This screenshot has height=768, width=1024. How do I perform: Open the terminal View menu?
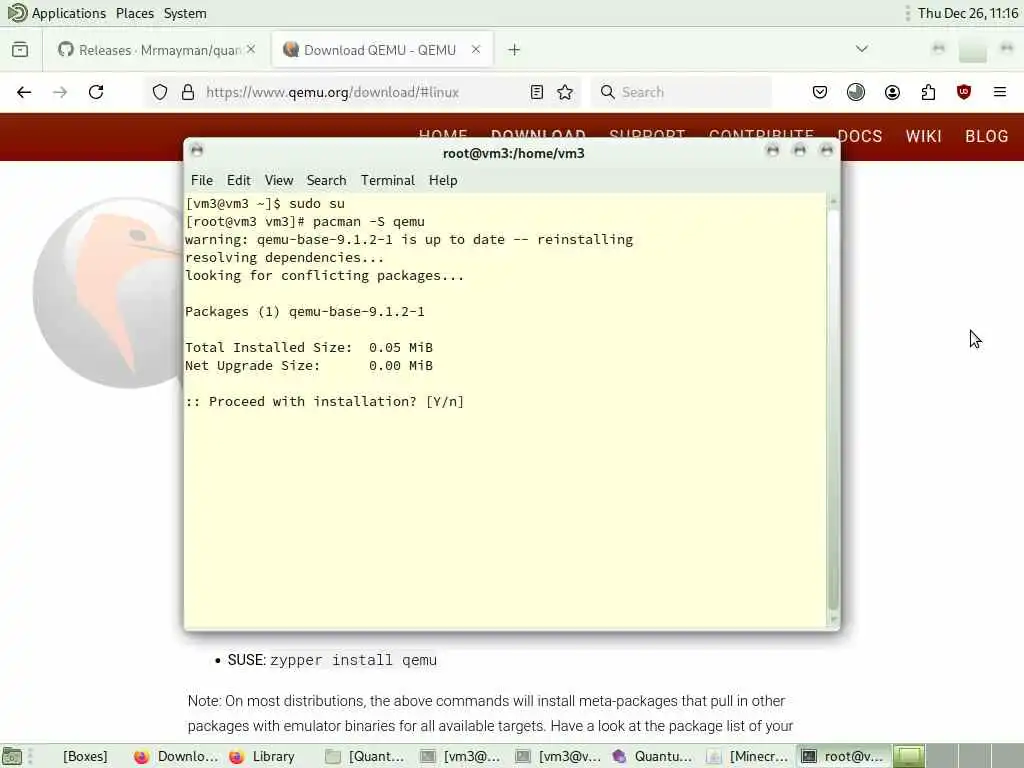[279, 180]
